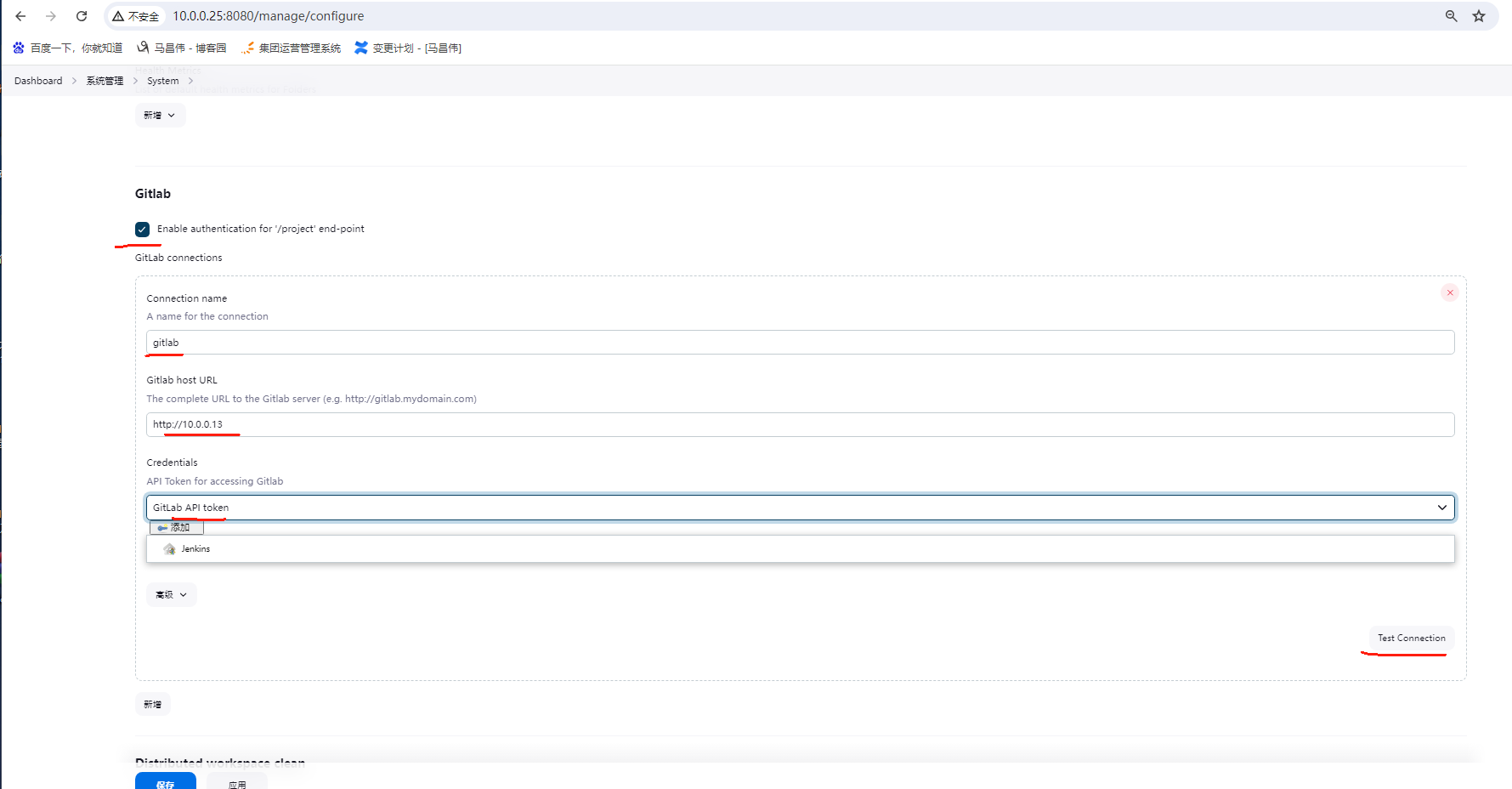The width and height of the screenshot is (1512, 789).
Task: Apply settings with the 应用 button
Action: [x=237, y=782]
